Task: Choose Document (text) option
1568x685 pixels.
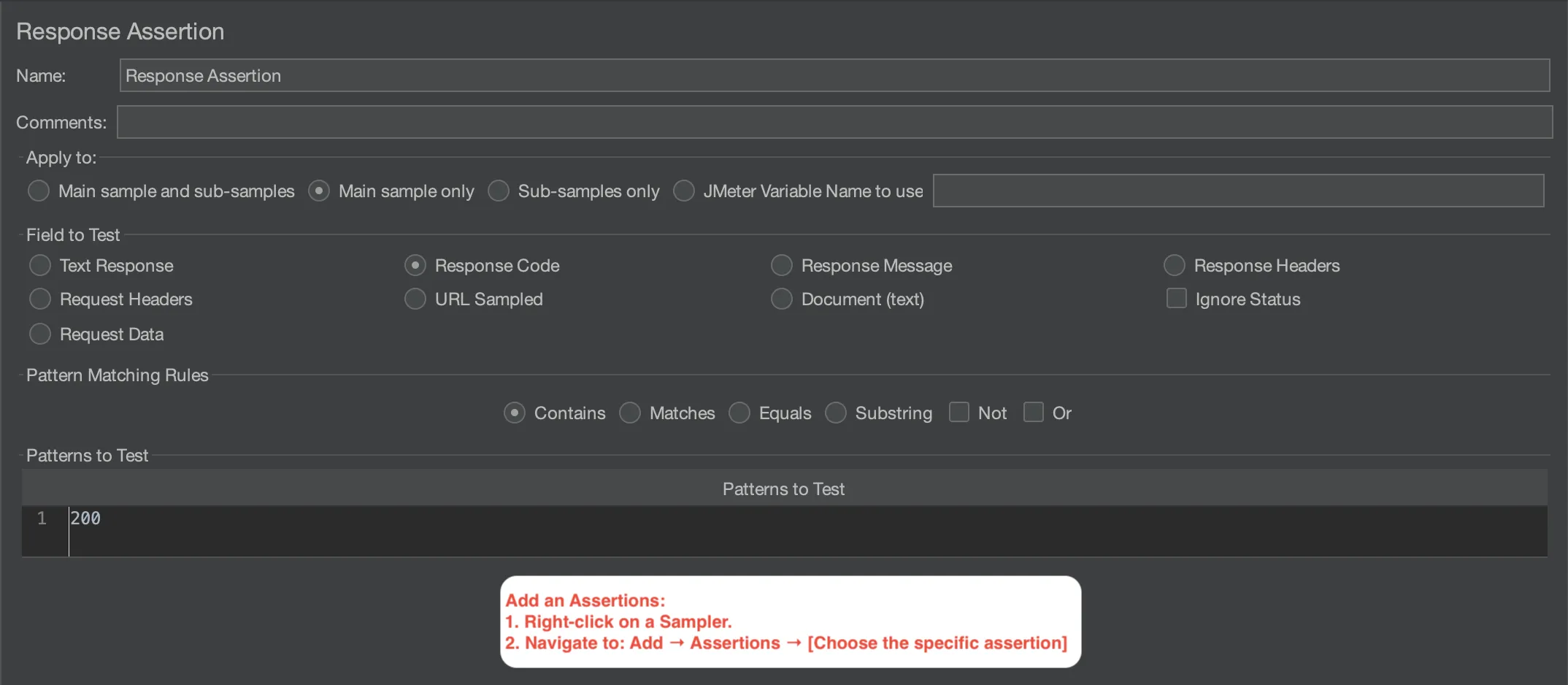Action: click(782, 299)
